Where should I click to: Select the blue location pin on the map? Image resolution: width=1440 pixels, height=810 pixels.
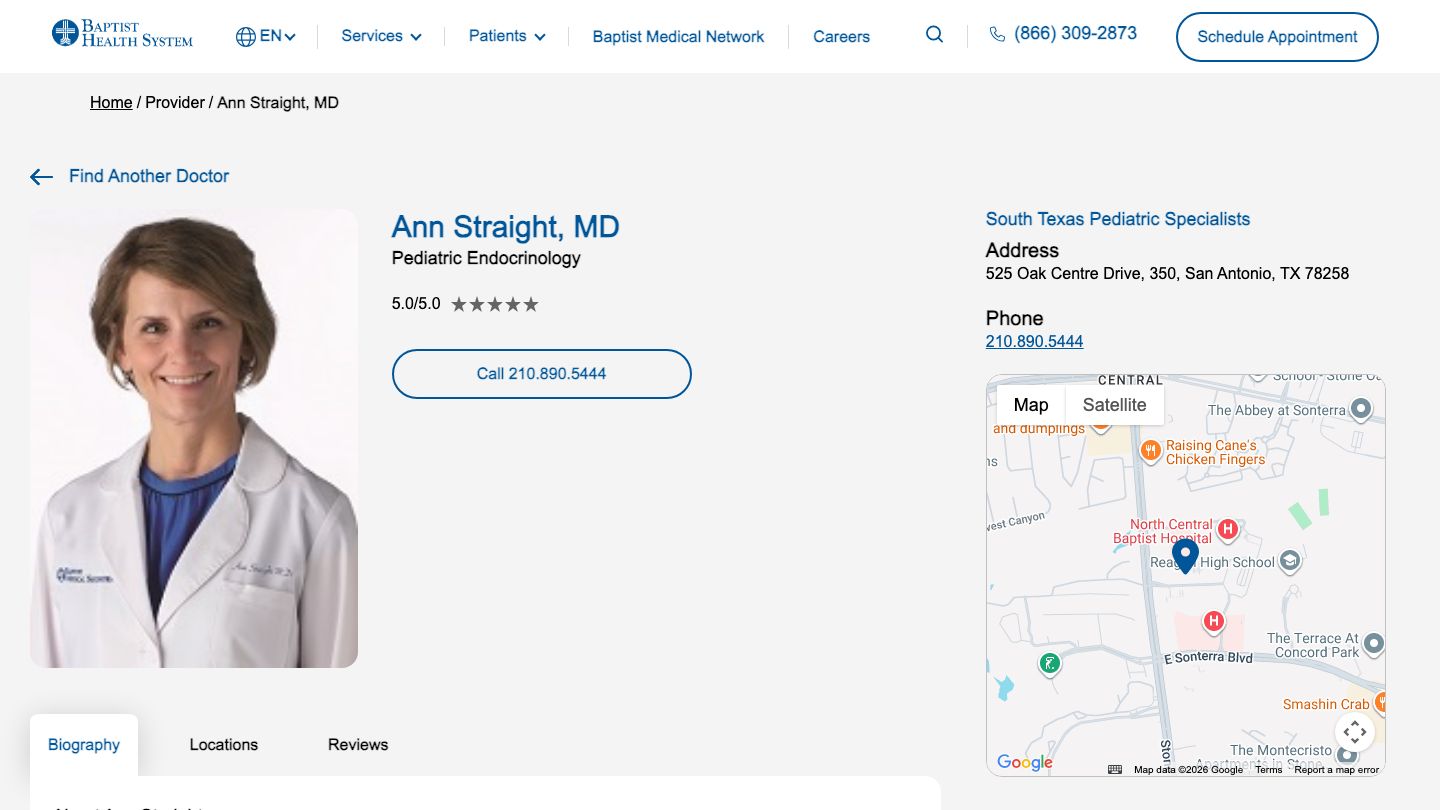click(x=1185, y=555)
